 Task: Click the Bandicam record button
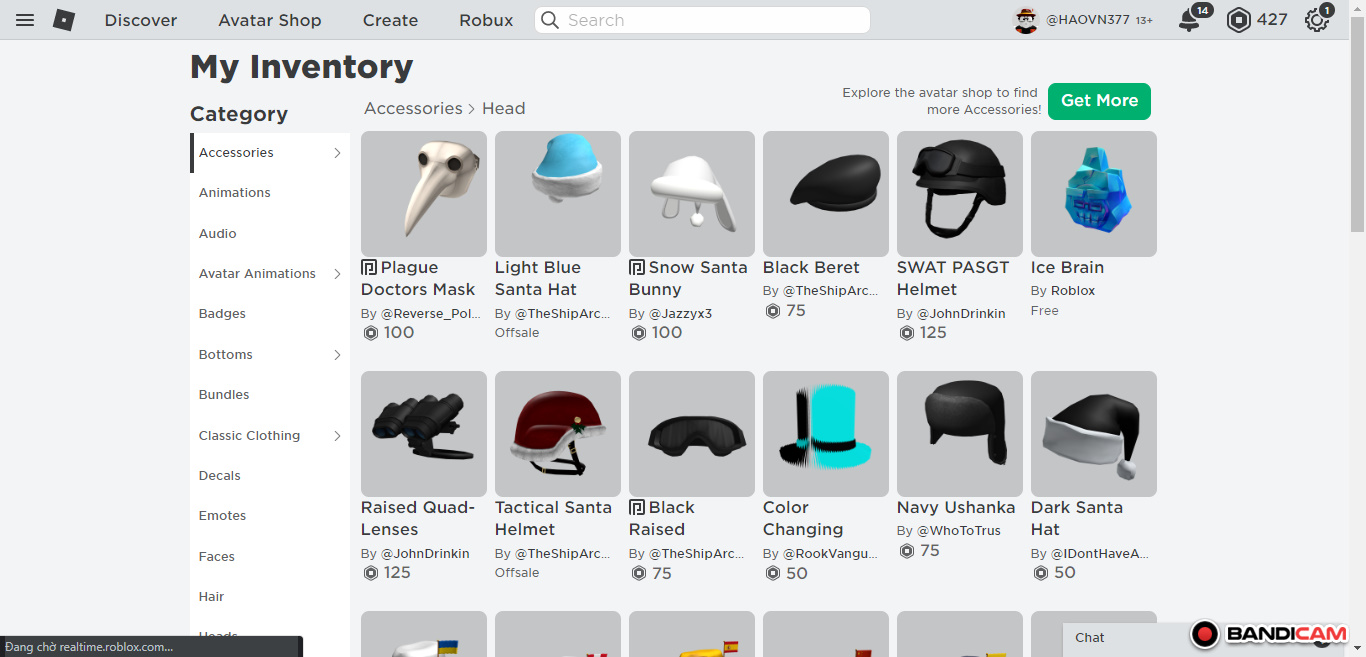[x=1205, y=634]
